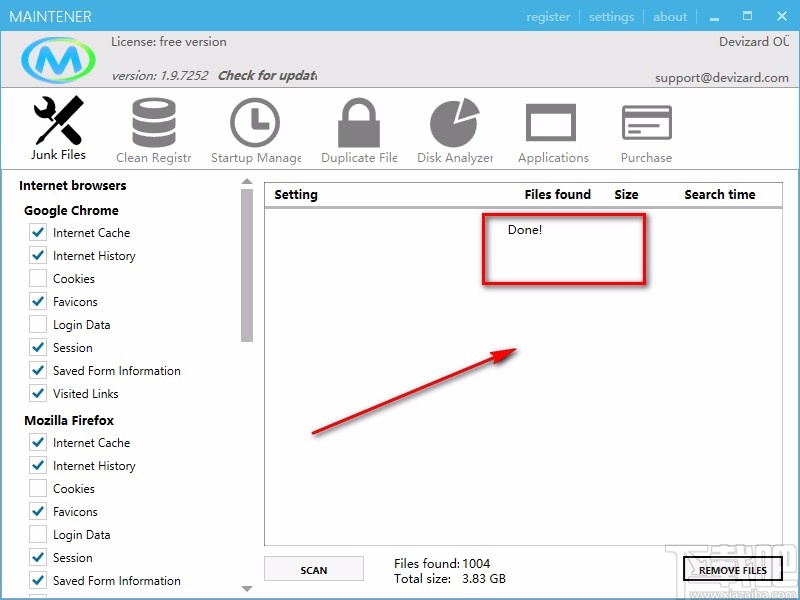Screen dimensions: 800x600
Task: Sort by Size column header
Action: tap(626, 194)
